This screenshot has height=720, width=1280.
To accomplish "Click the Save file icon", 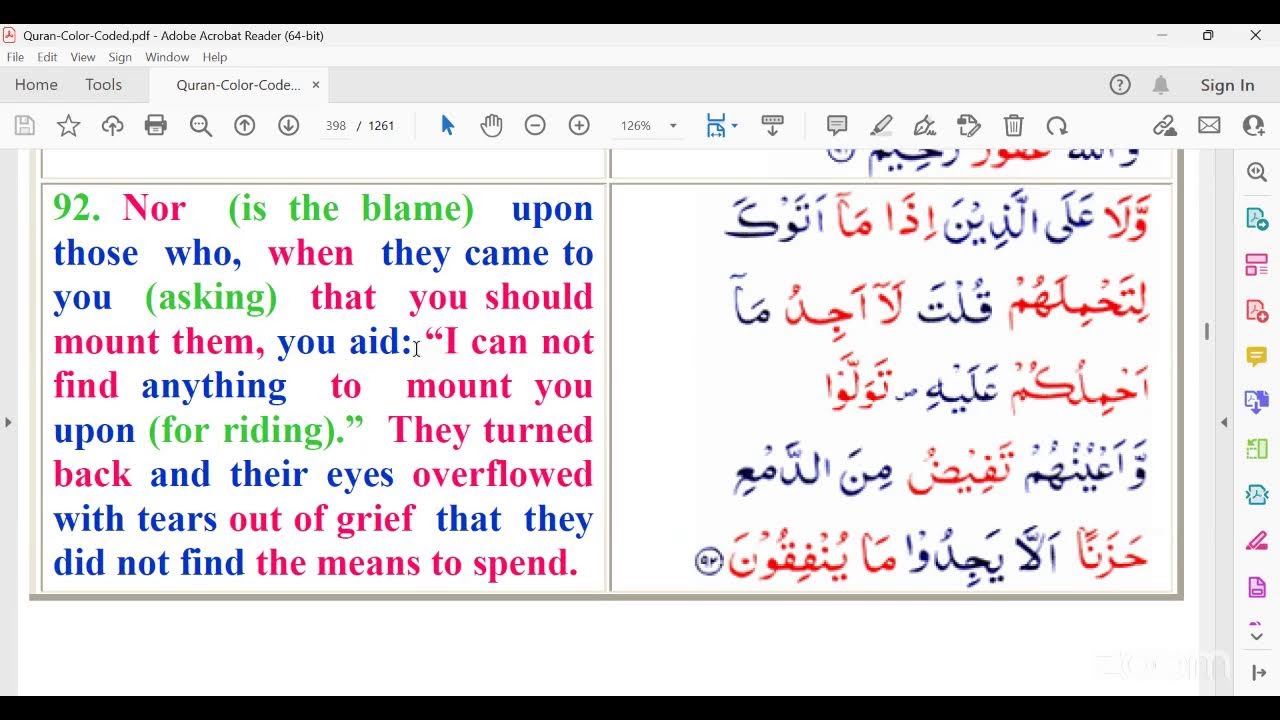I will pos(25,126).
